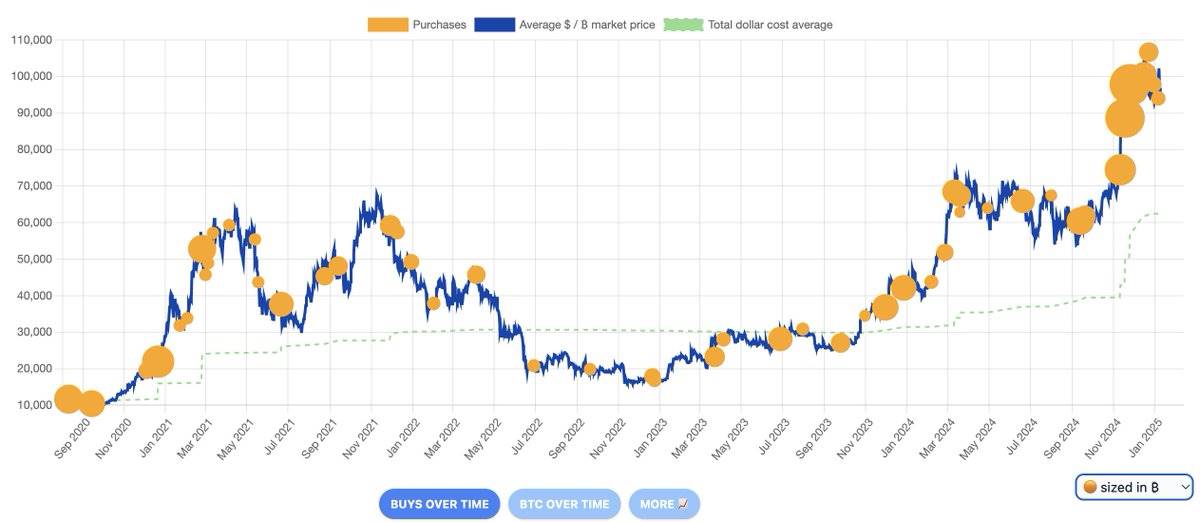The width and height of the screenshot is (1200, 522).
Task: Click the purchase bubble near Jan 2023 bottom
Action: (653, 377)
